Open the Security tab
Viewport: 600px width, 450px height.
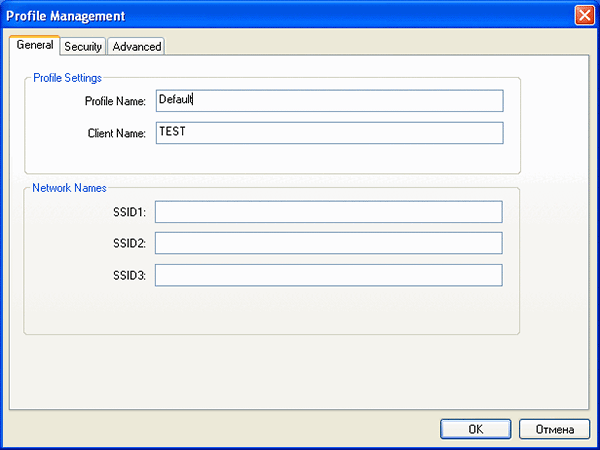[83, 47]
